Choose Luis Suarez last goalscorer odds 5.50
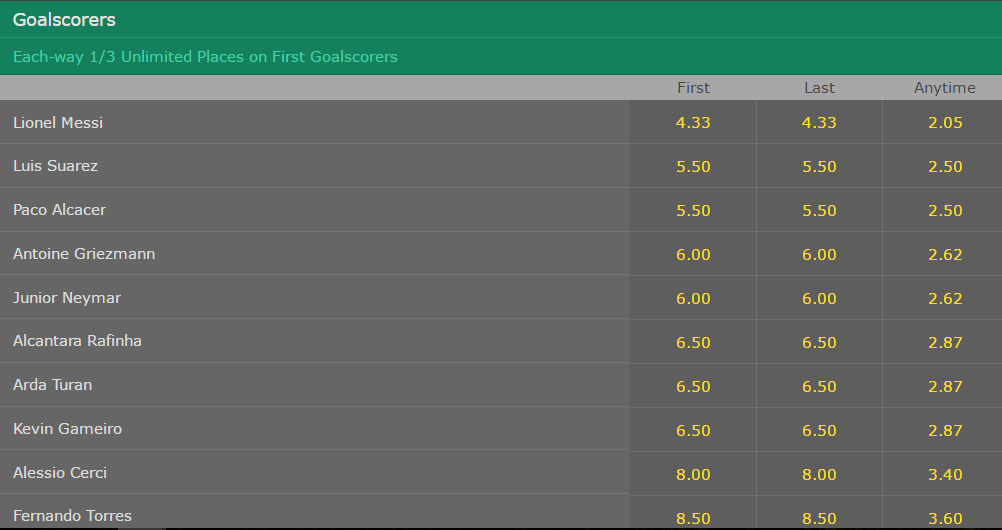The width and height of the screenshot is (1002, 530). pyautogui.click(x=819, y=166)
